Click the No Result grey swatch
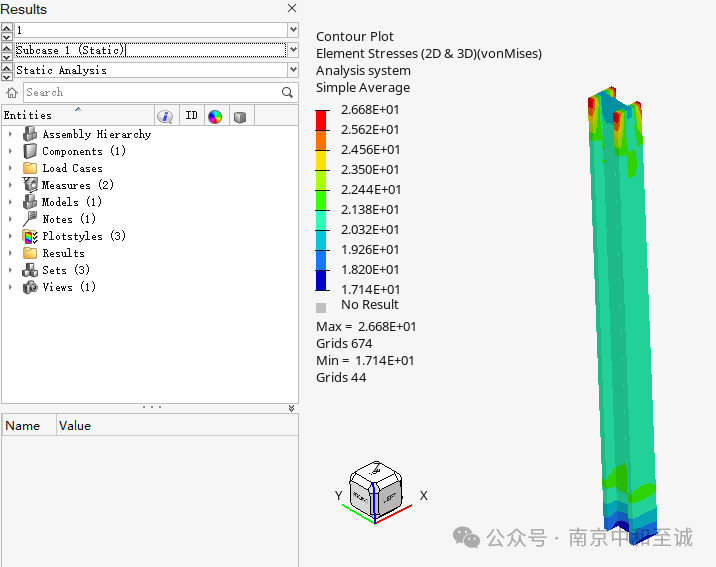 (321, 308)
